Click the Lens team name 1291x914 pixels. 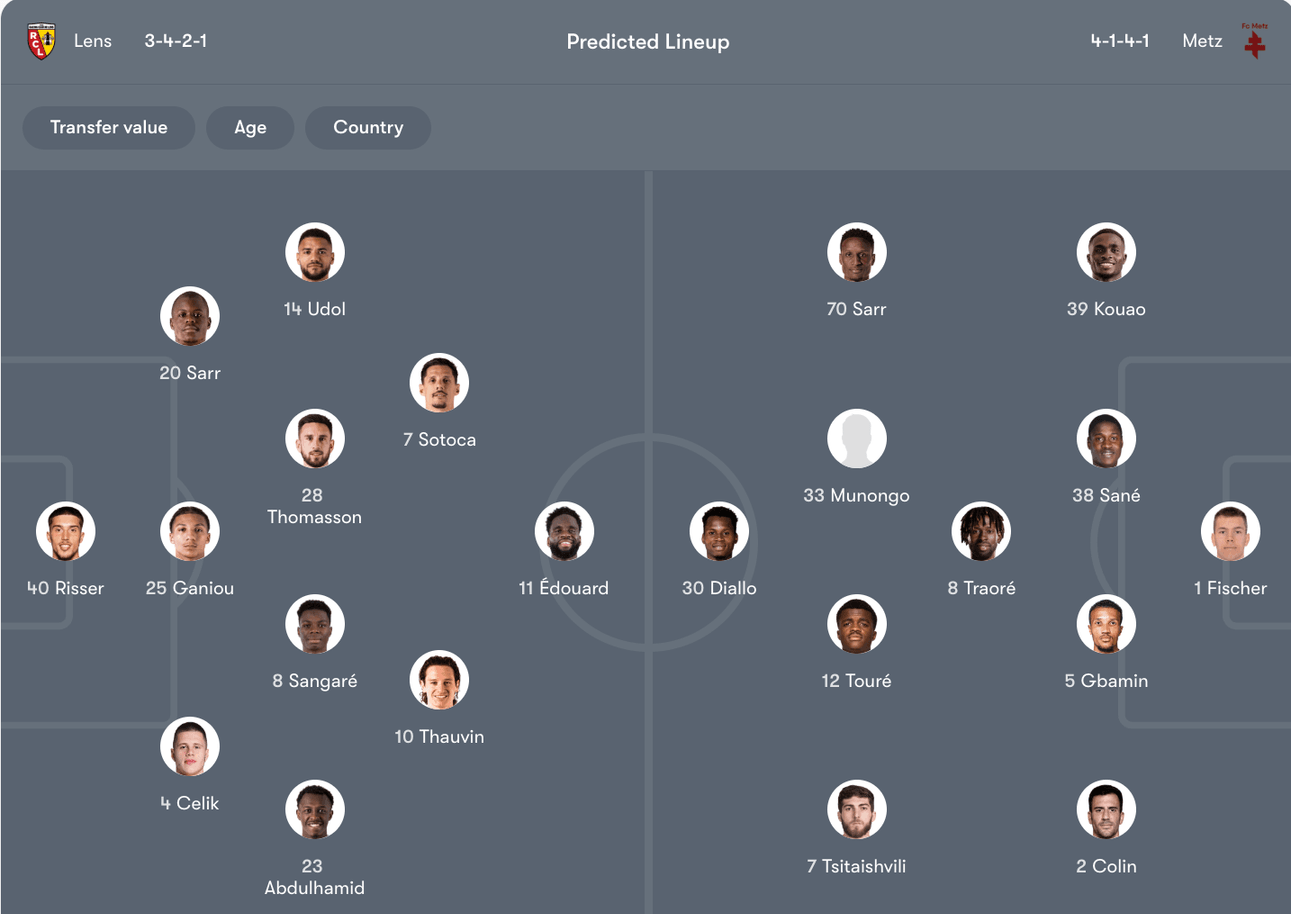coord(93,42)
